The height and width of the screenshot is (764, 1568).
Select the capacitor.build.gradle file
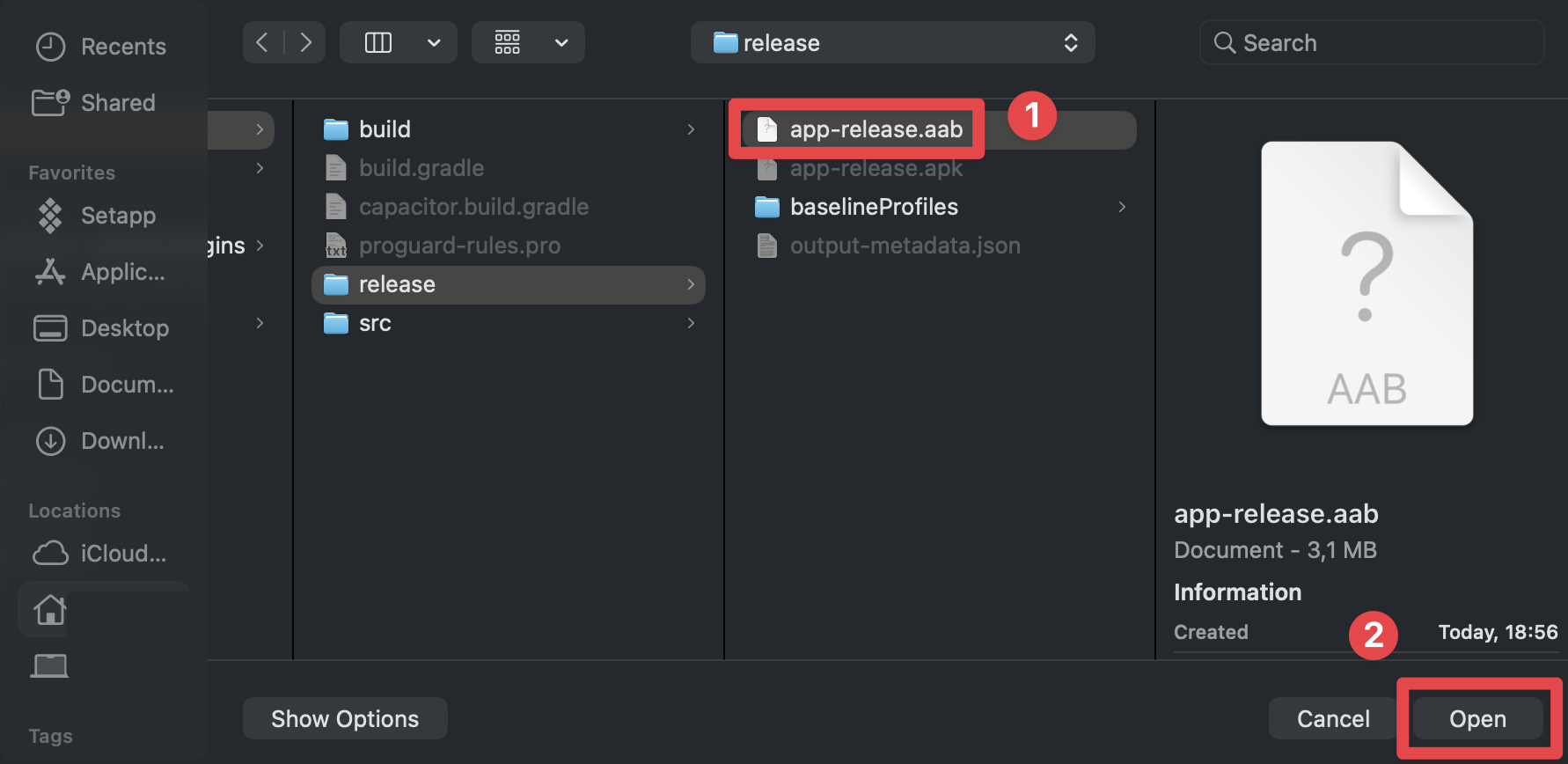(x=508, y=207)
